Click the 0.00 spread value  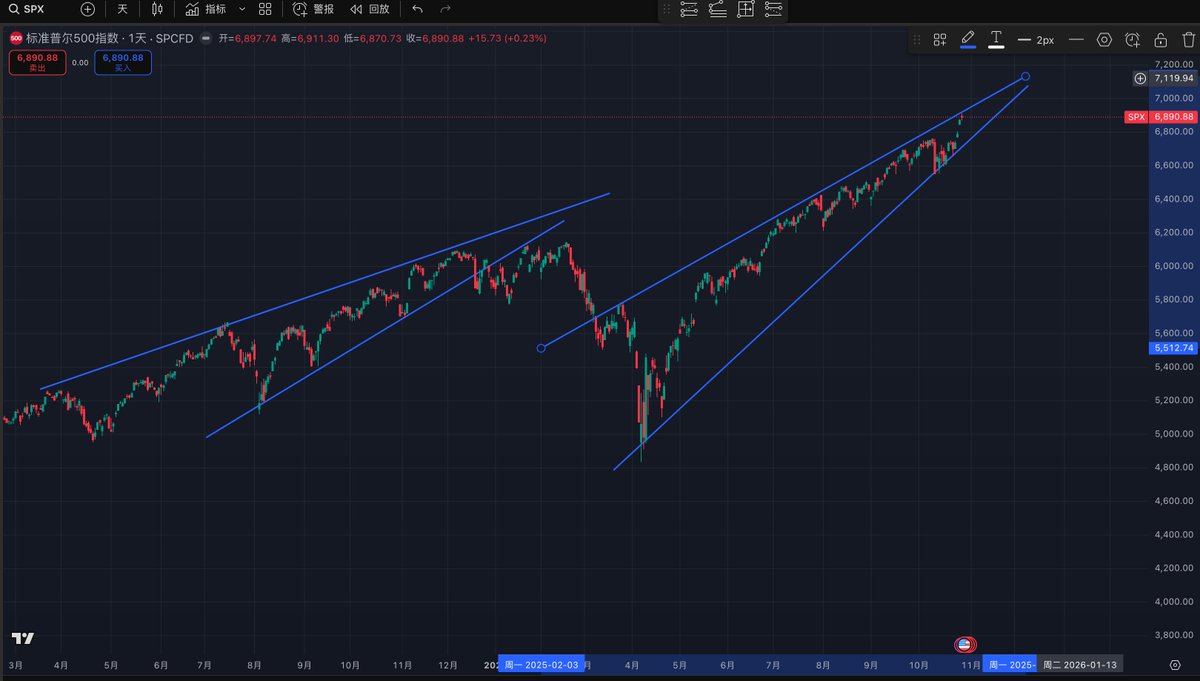click(80, 62)
